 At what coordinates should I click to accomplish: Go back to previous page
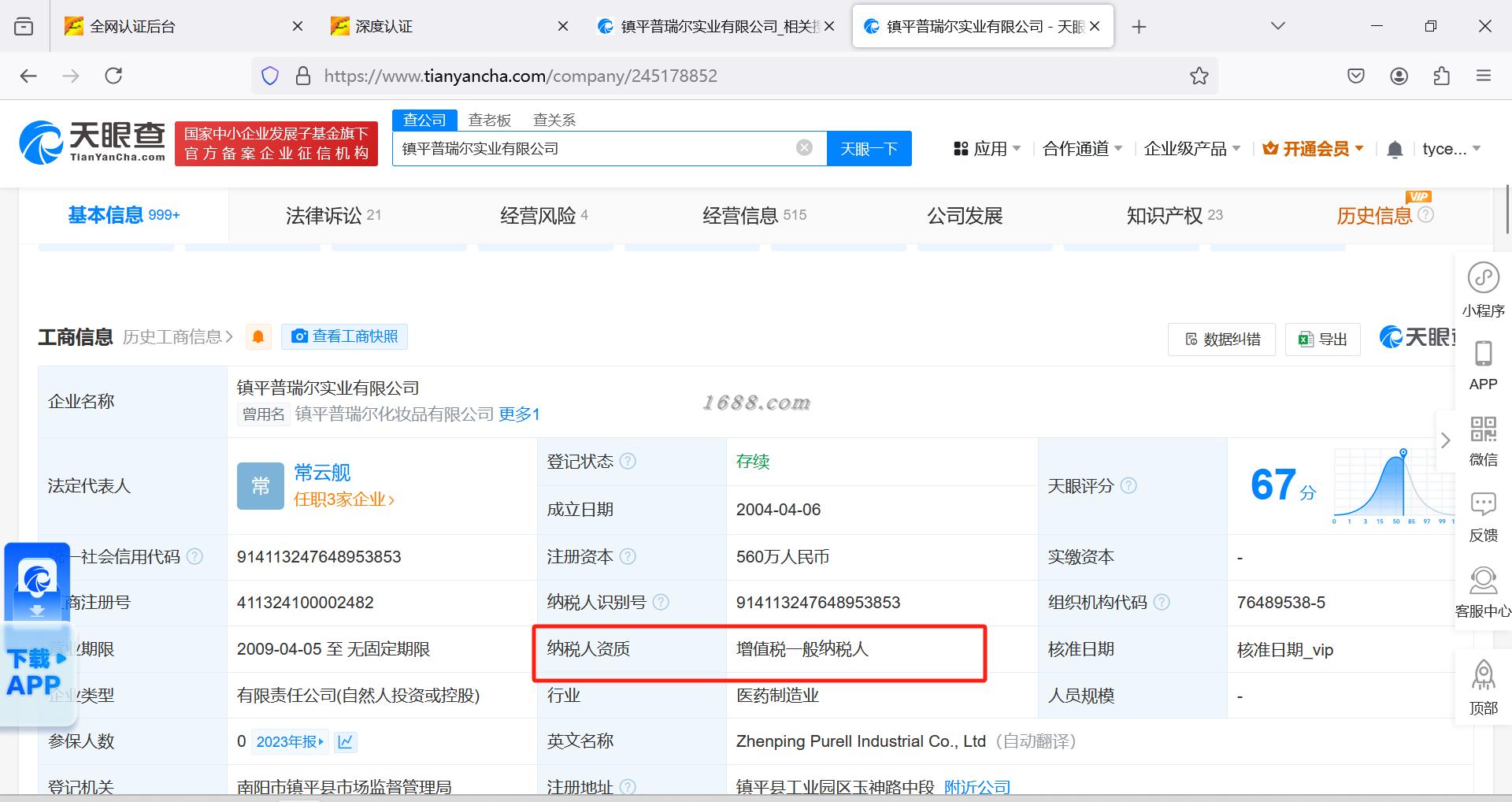point(28,76)
